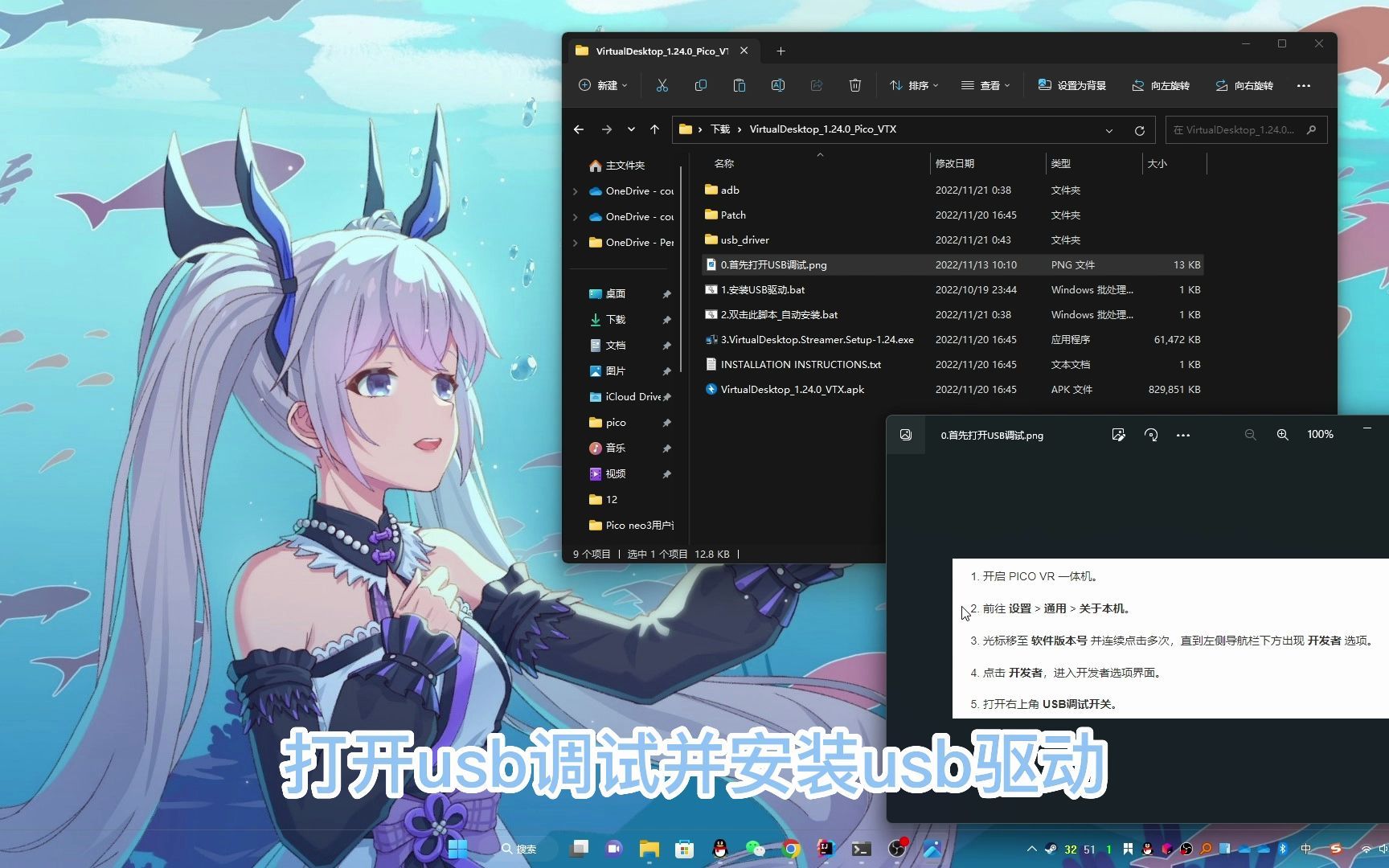
Task: Add a new Explorer tab
Action: coord(781,51)
